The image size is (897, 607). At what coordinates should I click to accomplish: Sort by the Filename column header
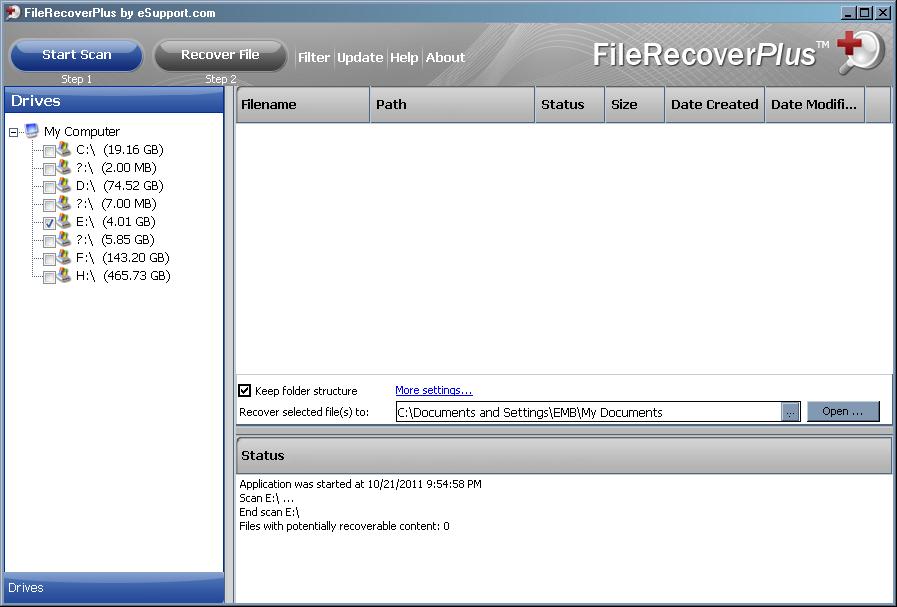point(302,104)
